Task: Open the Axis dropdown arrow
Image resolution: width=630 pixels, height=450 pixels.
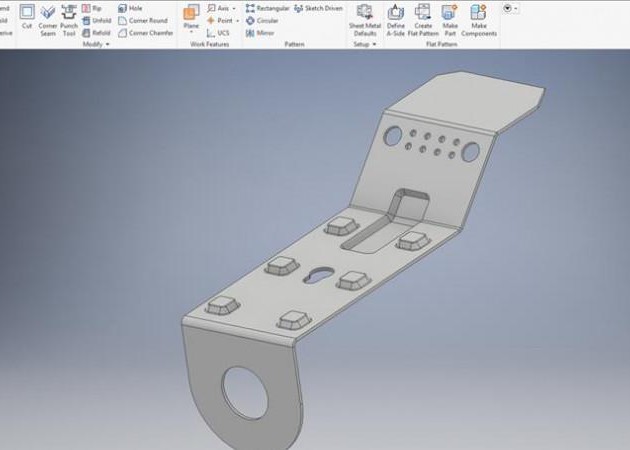Action: click(x=234, y=8)
